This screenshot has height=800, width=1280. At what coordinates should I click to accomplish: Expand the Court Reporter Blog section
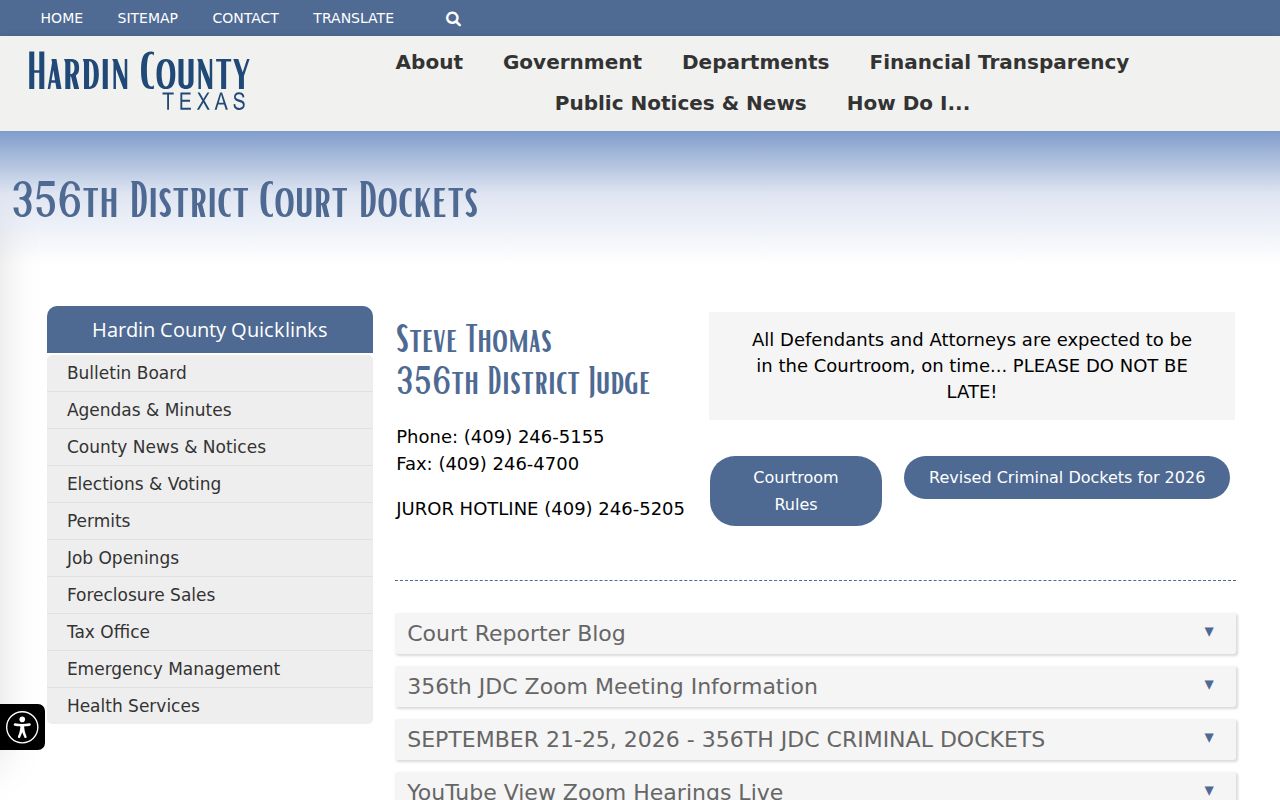click(x=816, y=633)
